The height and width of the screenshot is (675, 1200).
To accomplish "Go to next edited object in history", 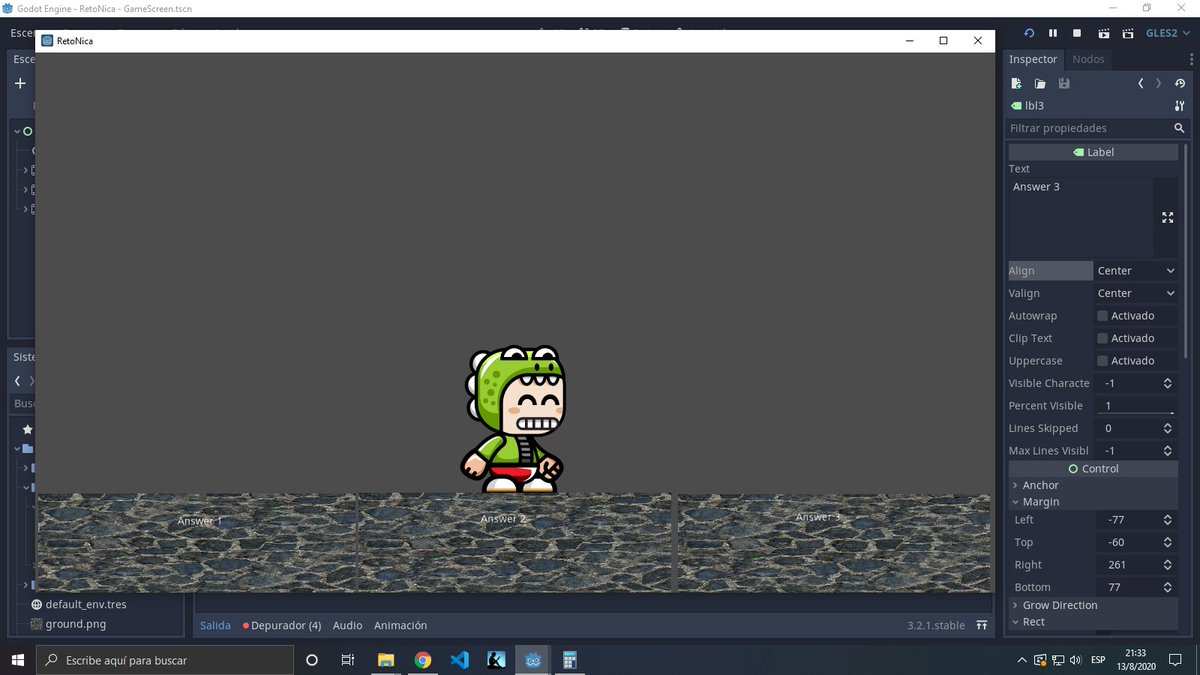I will point(1159,83).
